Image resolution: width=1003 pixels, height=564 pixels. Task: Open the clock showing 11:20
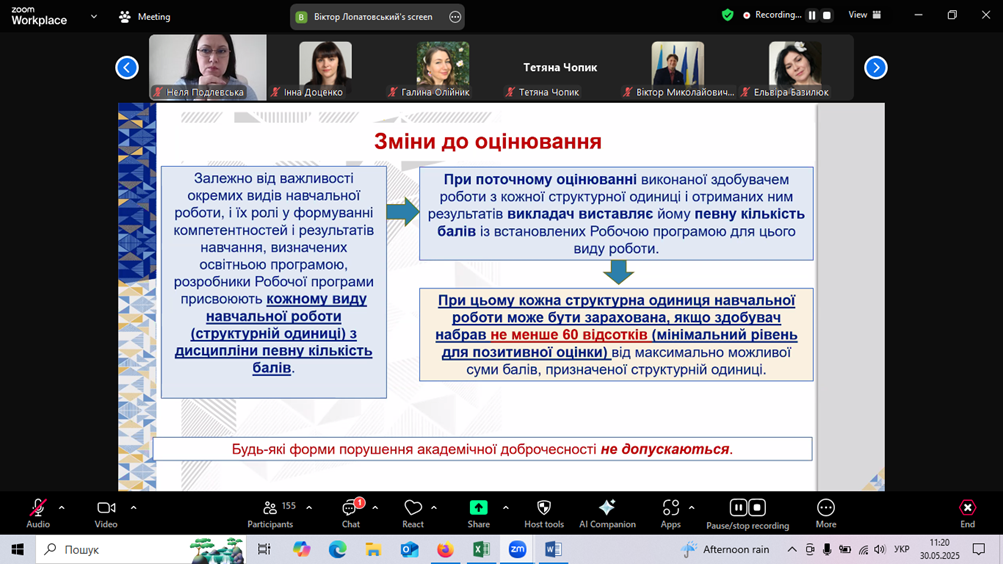click(940, 549)
